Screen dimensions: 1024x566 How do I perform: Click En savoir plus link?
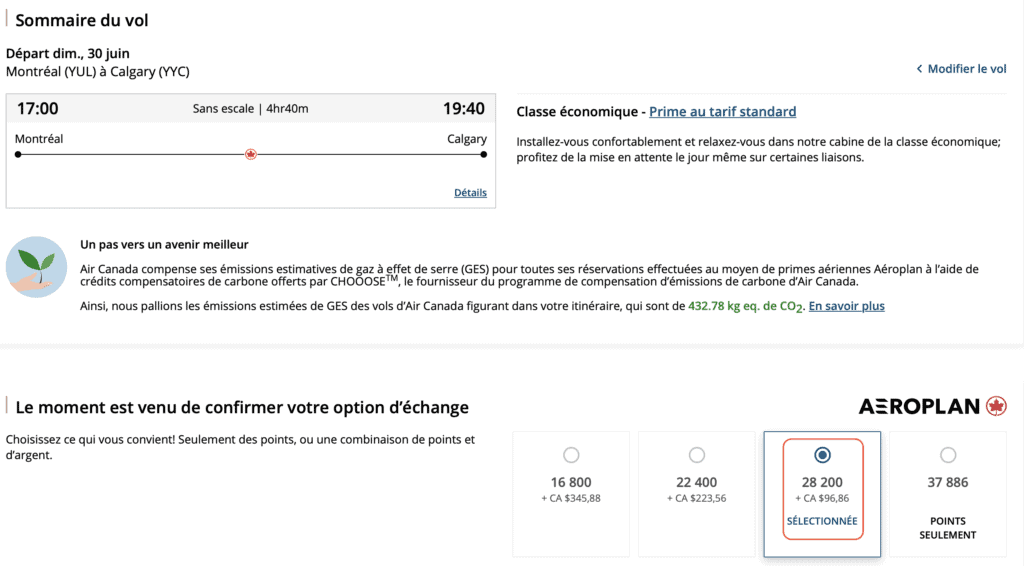pyautogui.click(x=846, y=306)
